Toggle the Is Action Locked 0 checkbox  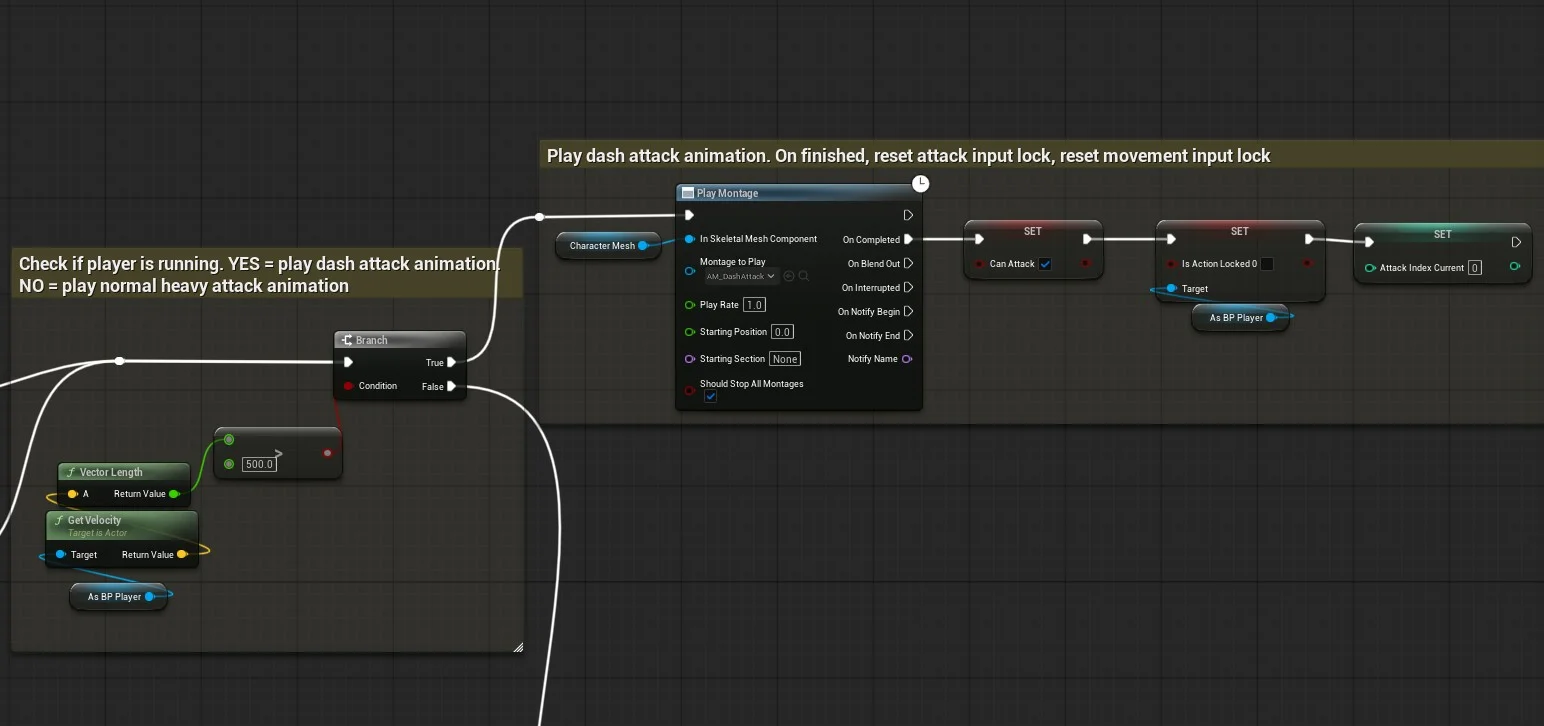click(1267, 264)
